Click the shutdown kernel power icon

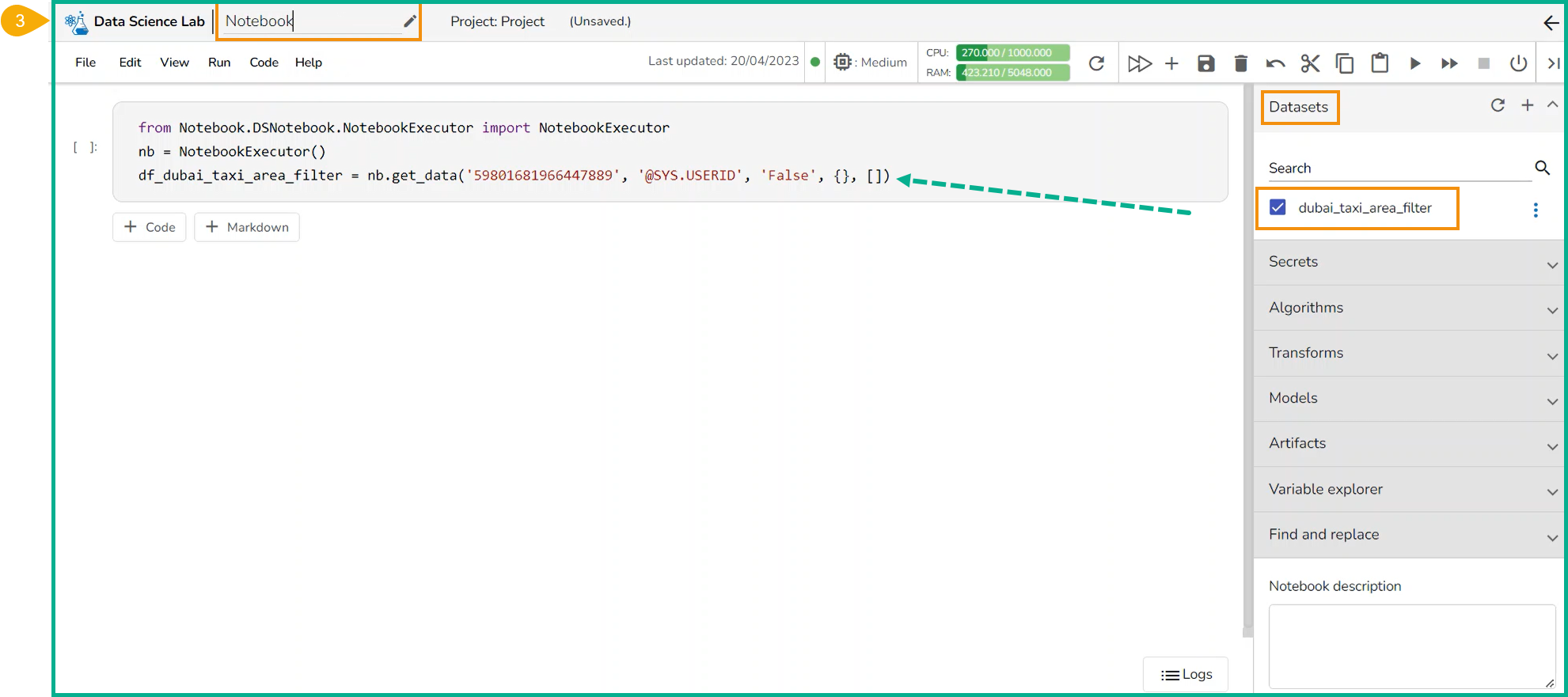pos(1518,63)
